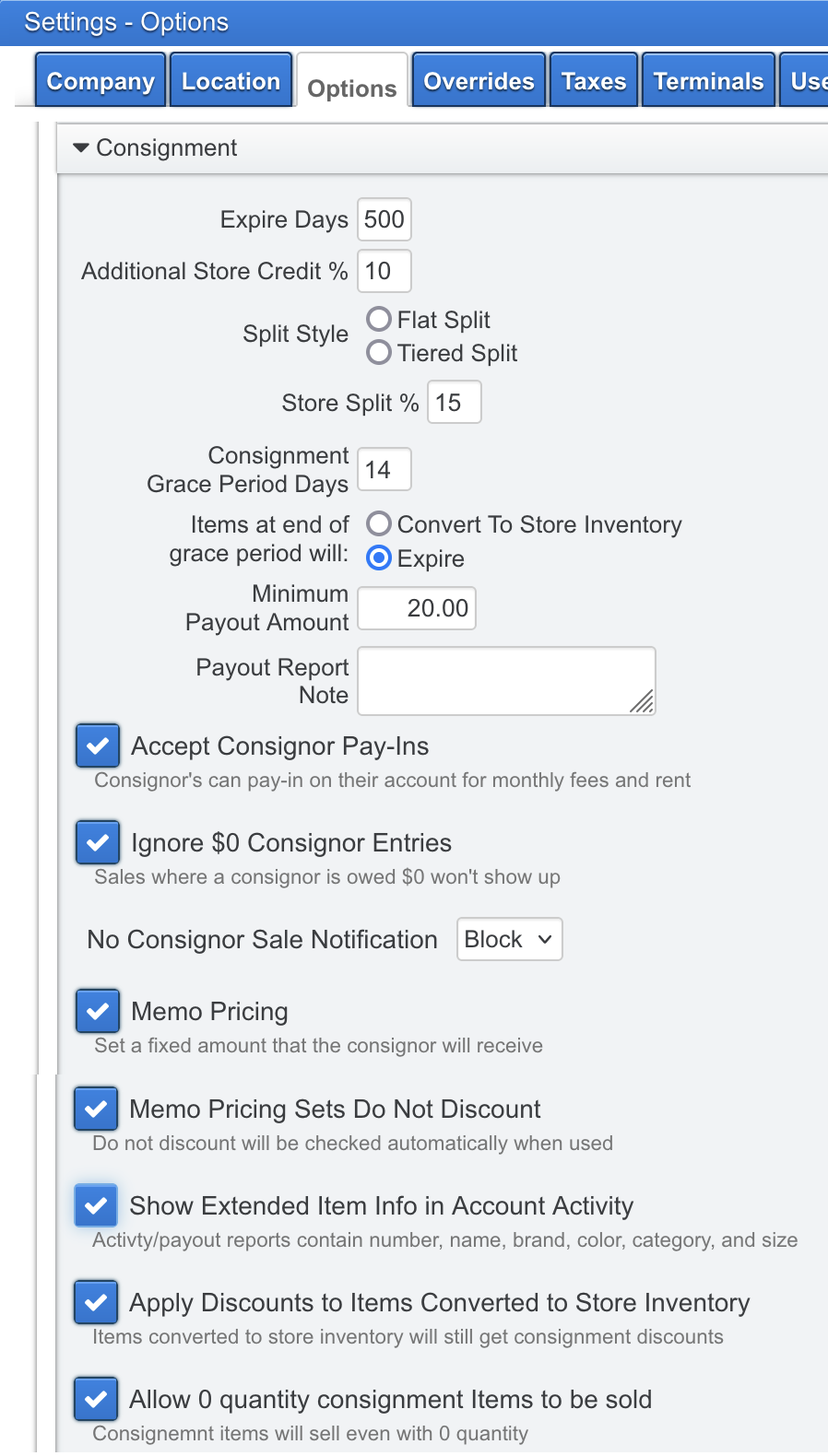Uncheck Apply Discounts to Items Converted option

pos(95,1302)
